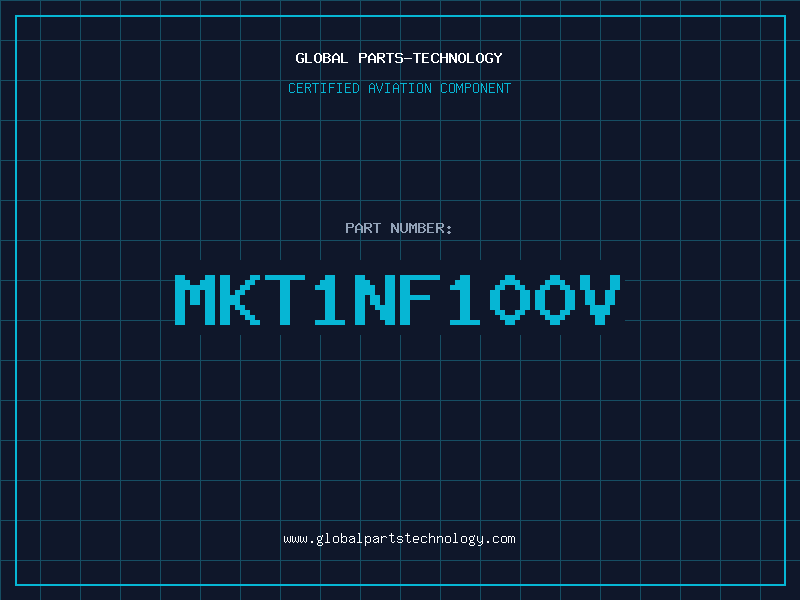Select the word CERTIFIED in the subtitle
The width and height of the screenshot is (800, 600).
[324, 88]
